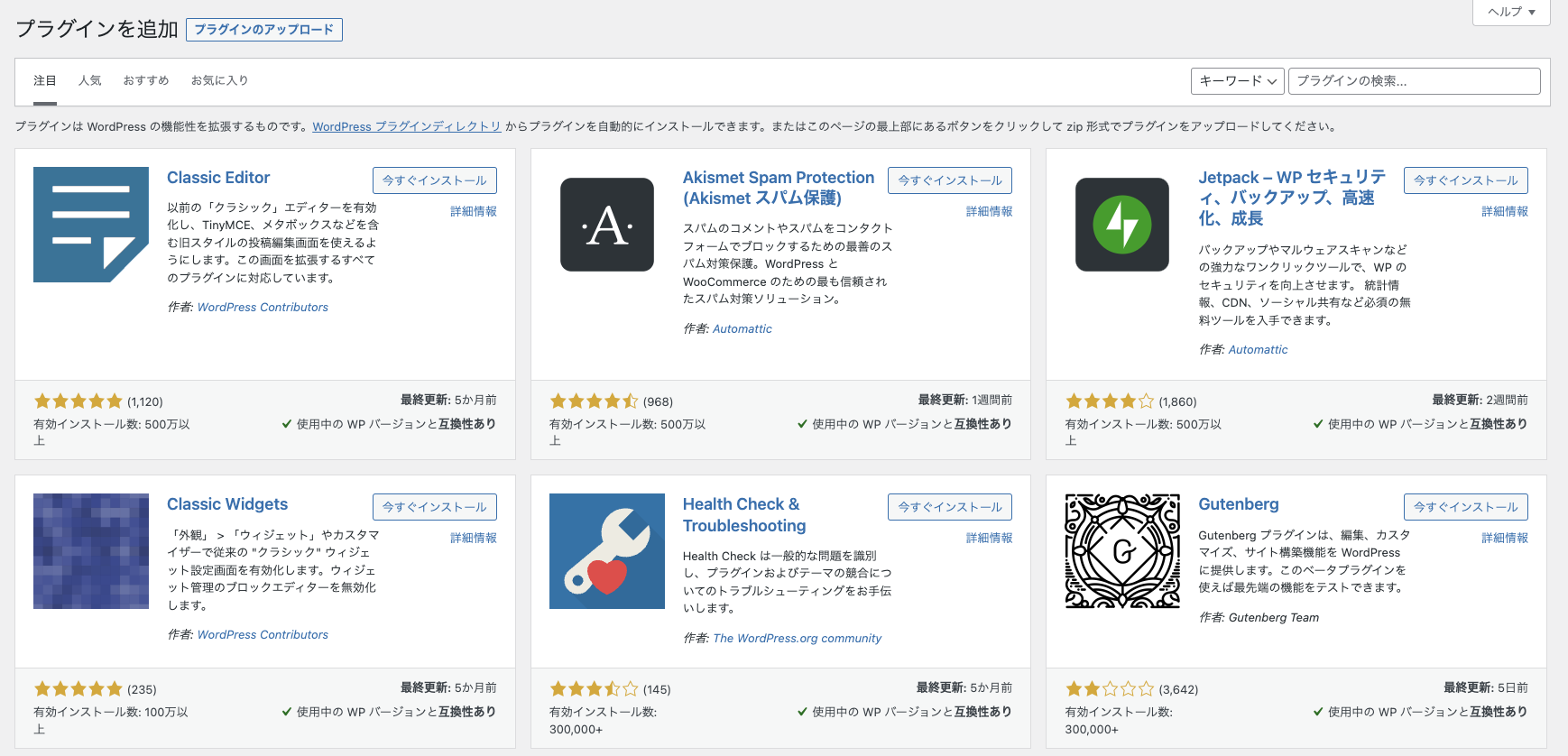The height and width of the screenshot is (756, 1568).
Task: Click 最終更新: 5日前 text on Gutenberg card
Action: point(1486,687)
